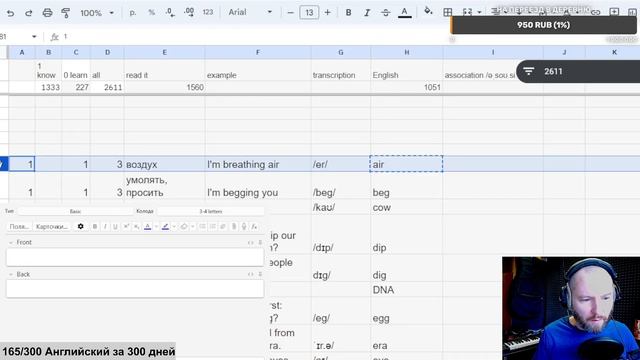Apply the percent number format
The height and width of the screenshot is (360, 640).
tap(151, 13)
